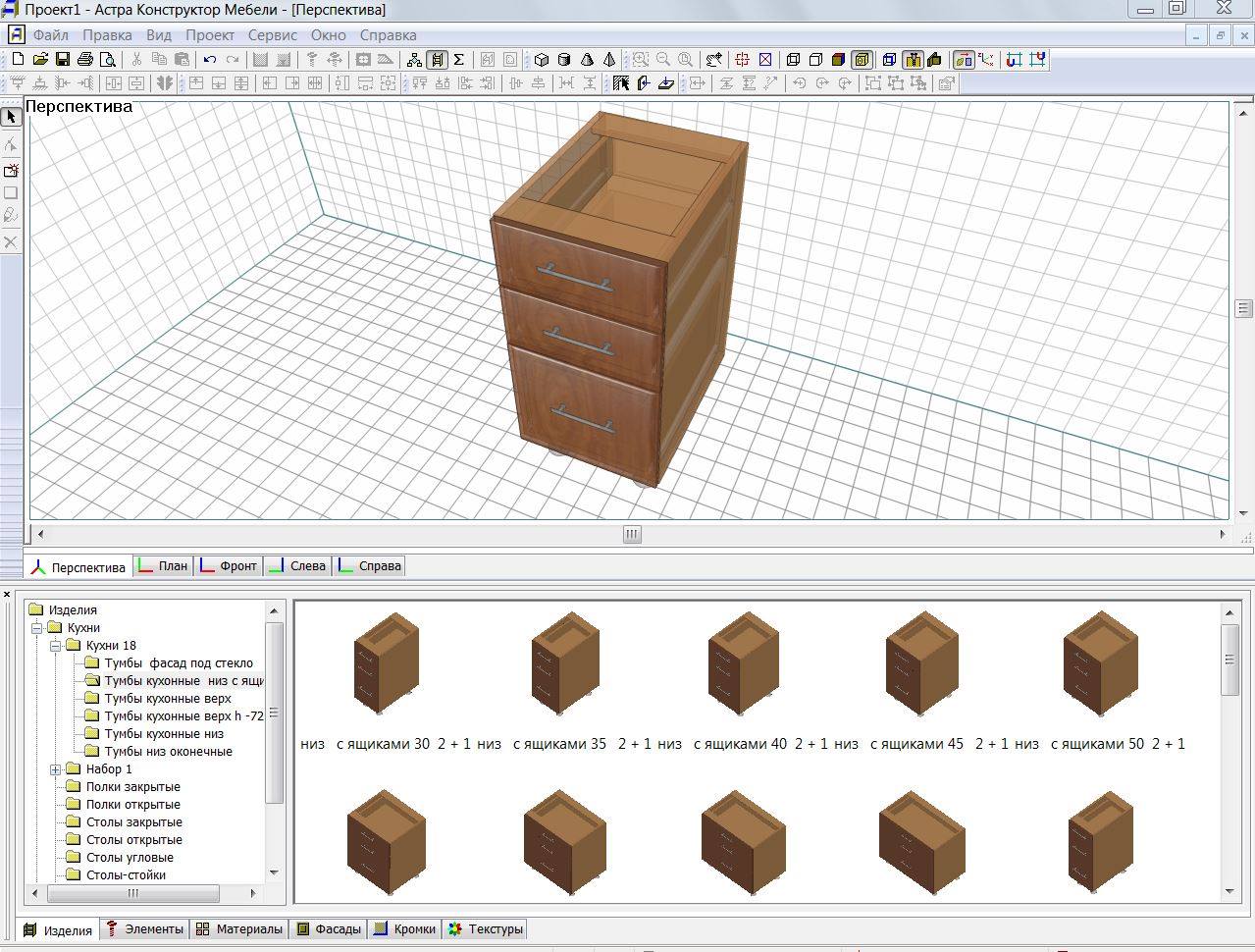The height and width of the screenshot is (952, 1255).
Task: Click the Undo arrow icon
Action: [210, 60]
